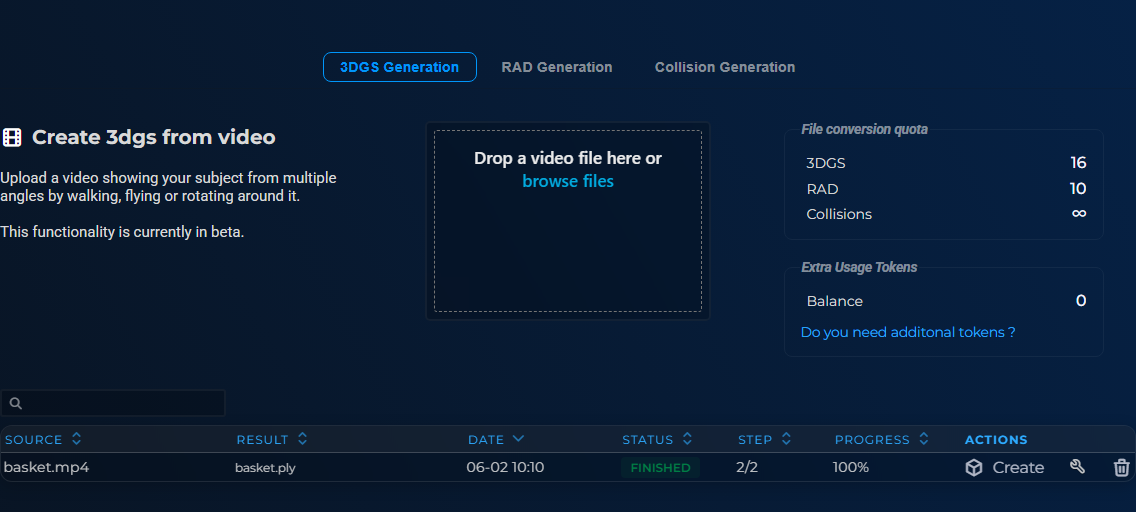Sort table by STEP column
This screenshot has width=1136, height=512.
tap(764, 440)
